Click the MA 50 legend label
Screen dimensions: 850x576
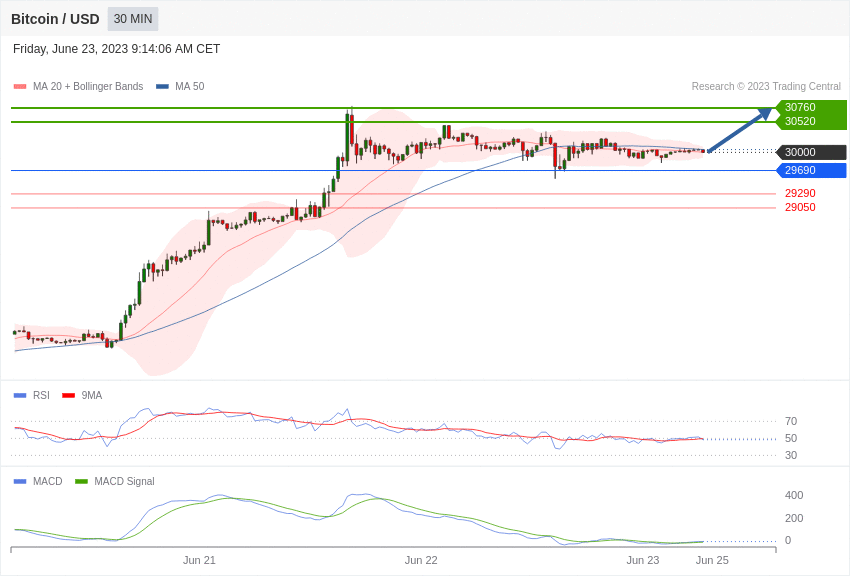click(x=190, y=86)
